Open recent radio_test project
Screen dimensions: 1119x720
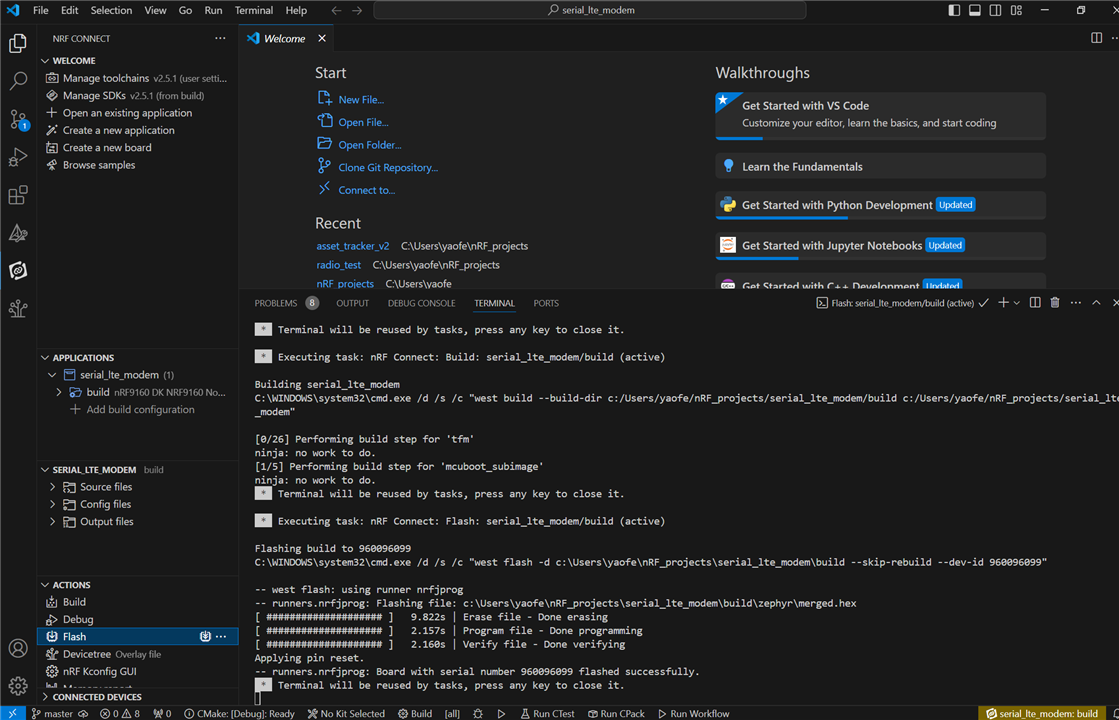pos(338,265)
